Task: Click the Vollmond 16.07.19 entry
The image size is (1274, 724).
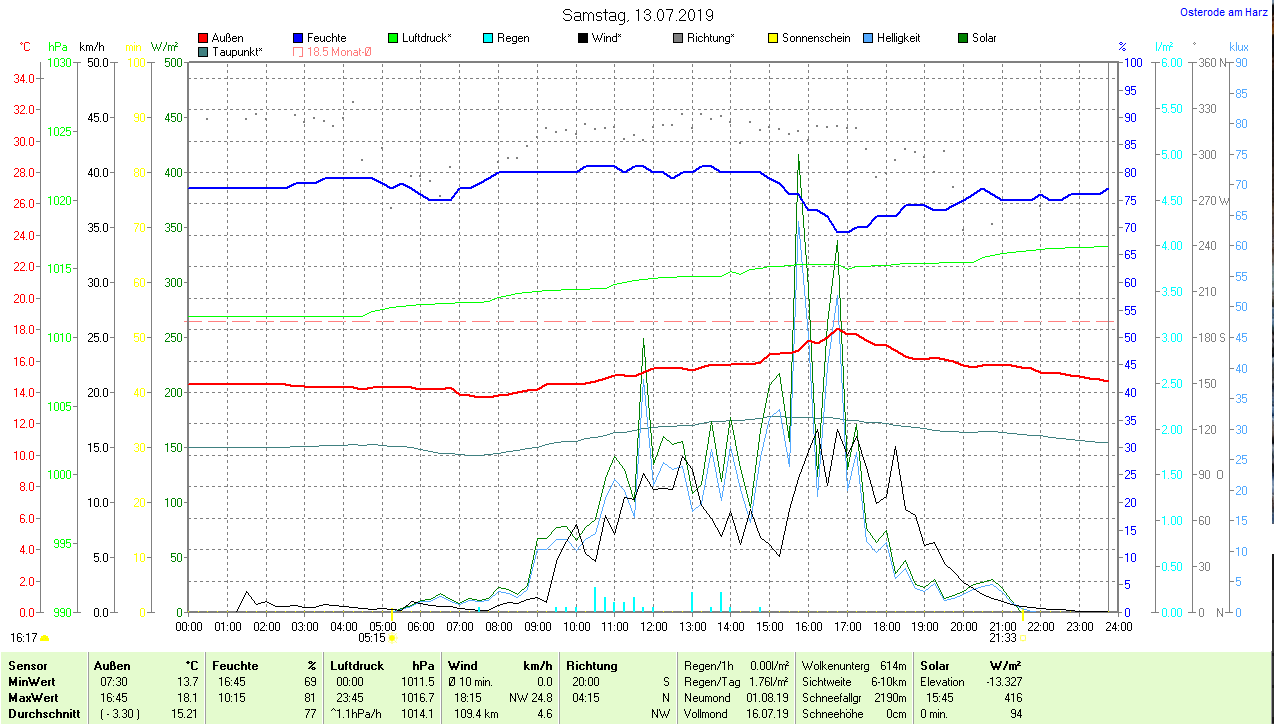Action: (736, 714)
